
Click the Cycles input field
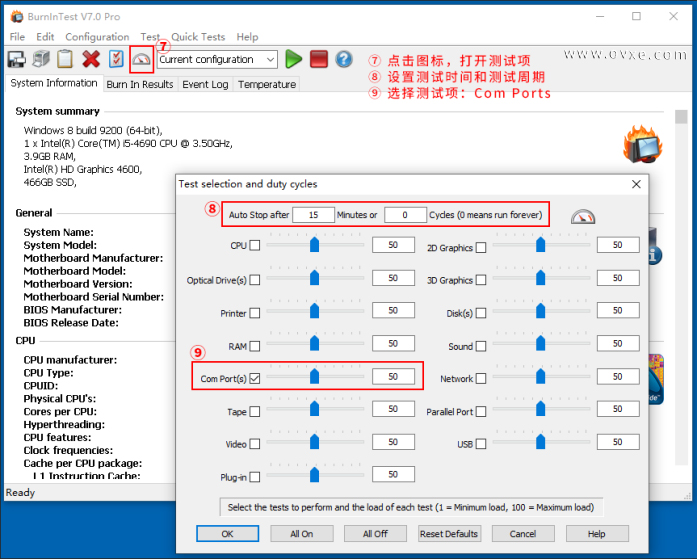pos(405,215)
